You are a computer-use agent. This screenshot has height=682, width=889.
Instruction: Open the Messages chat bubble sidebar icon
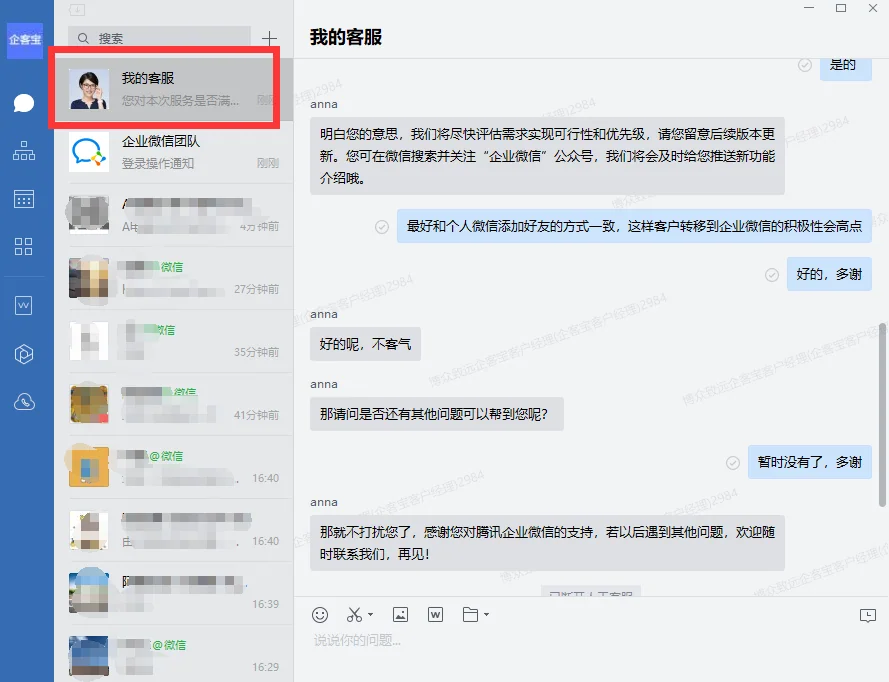(x=24, y=103)
